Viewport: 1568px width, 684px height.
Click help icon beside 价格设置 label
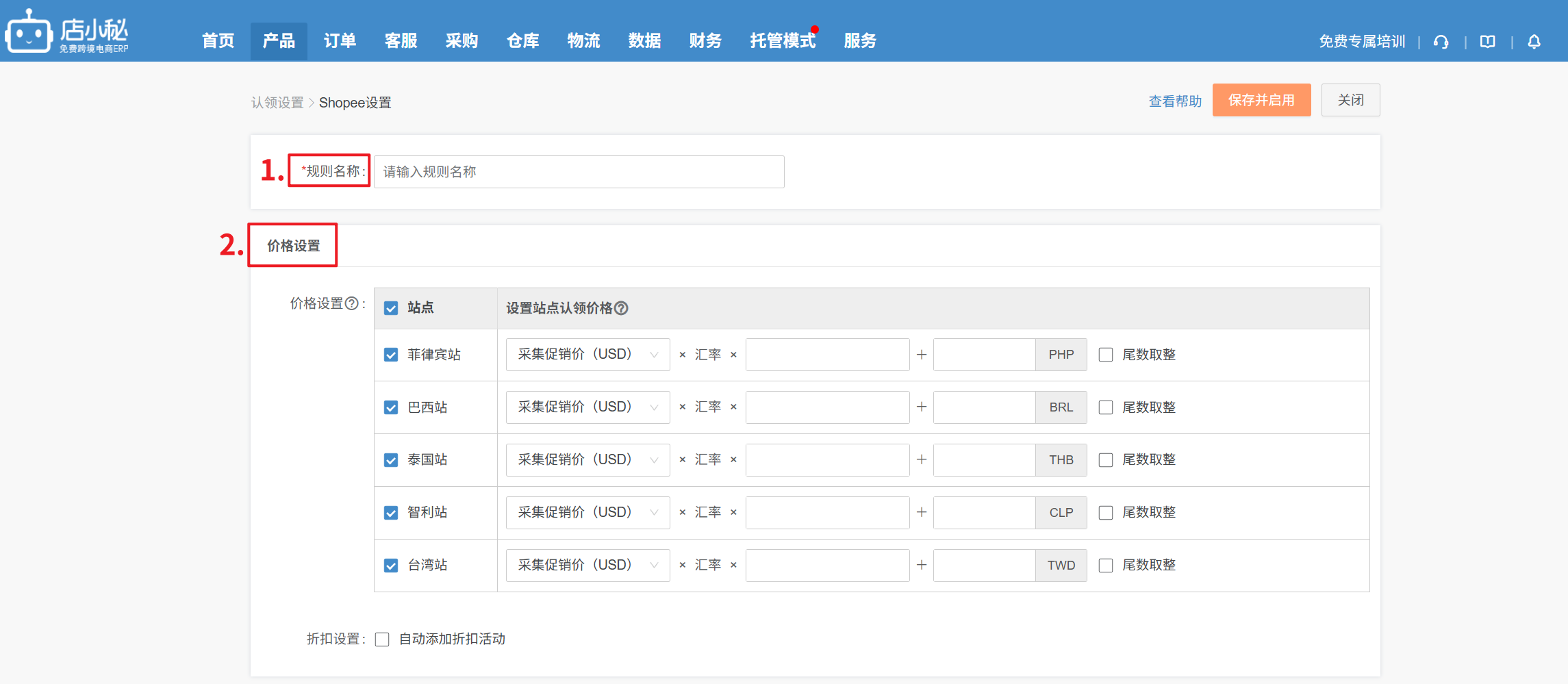(351, 303)
